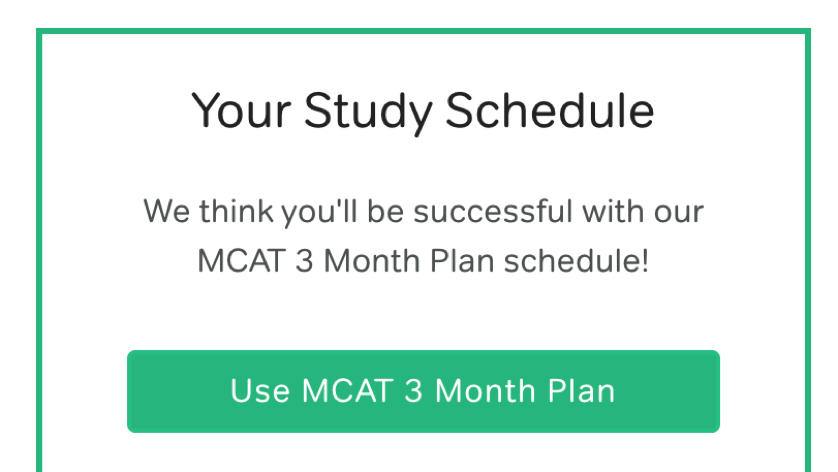Click the word Study in the heading

(368, 112)
